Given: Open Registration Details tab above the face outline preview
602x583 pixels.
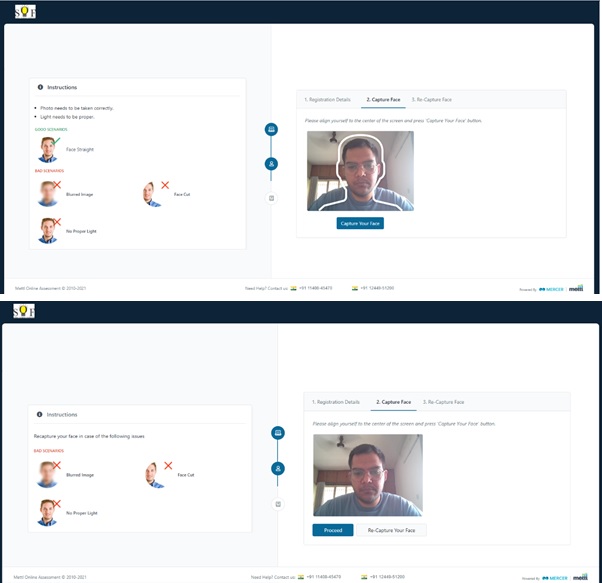Looking at the screenshot, I should click(330, 100).
